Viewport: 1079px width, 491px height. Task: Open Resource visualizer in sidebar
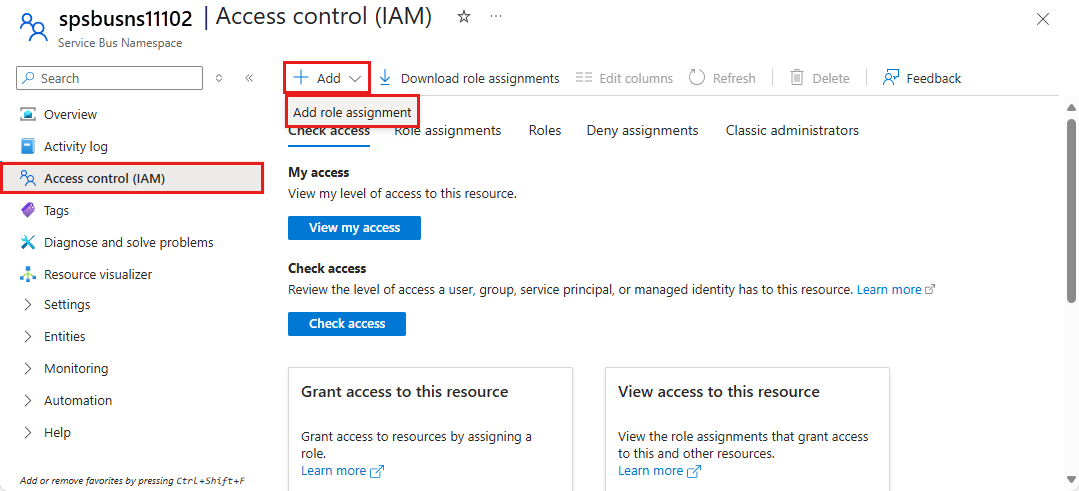pos(97,274)
